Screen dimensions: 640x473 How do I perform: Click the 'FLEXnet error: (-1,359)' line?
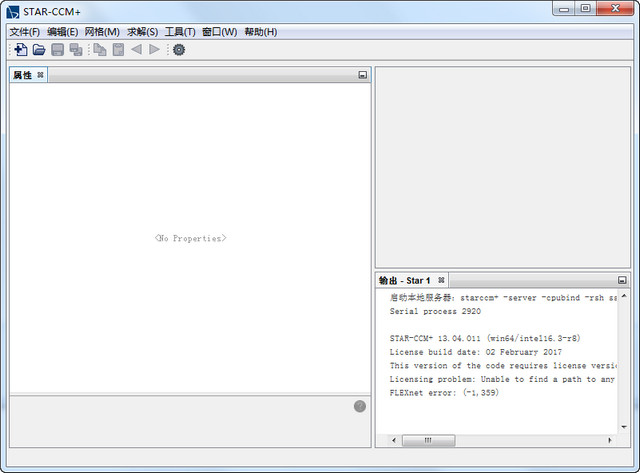[444, 393]
